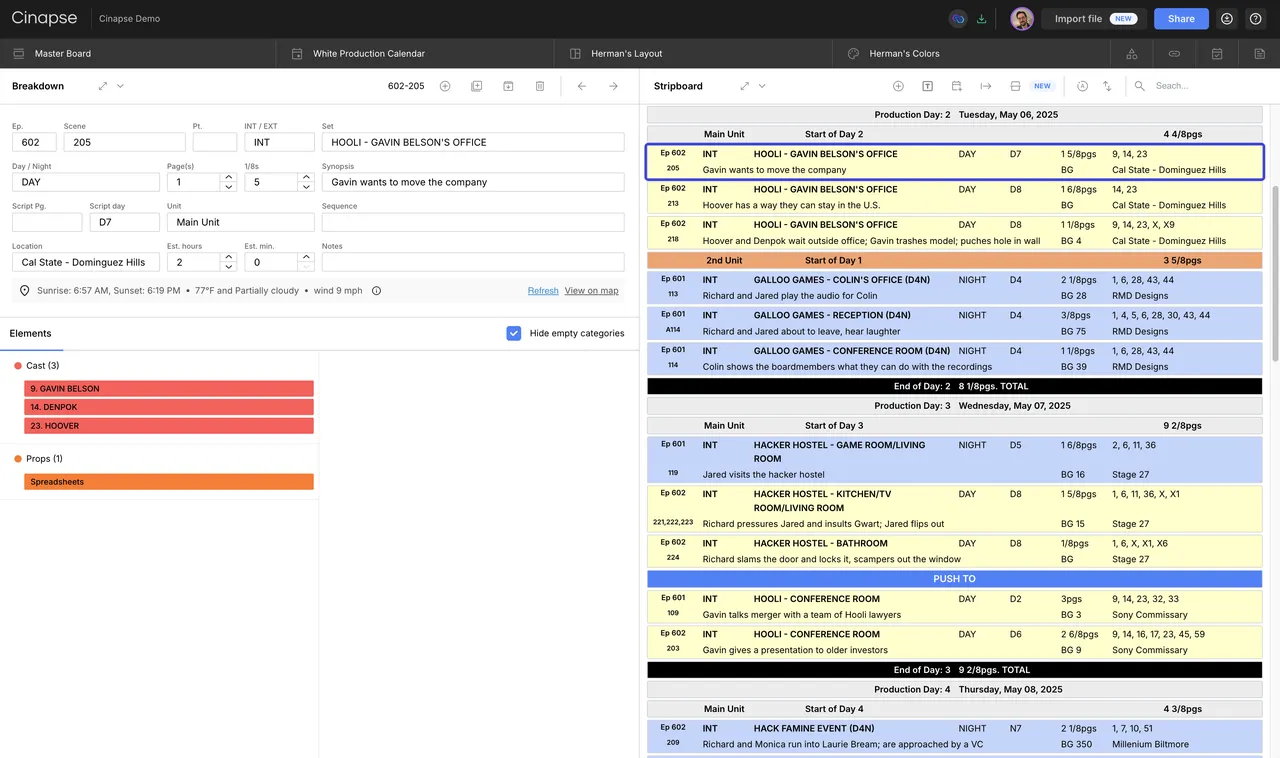
Task: Go to the next breakdown with right arrow
Action: tap(613, 86)
